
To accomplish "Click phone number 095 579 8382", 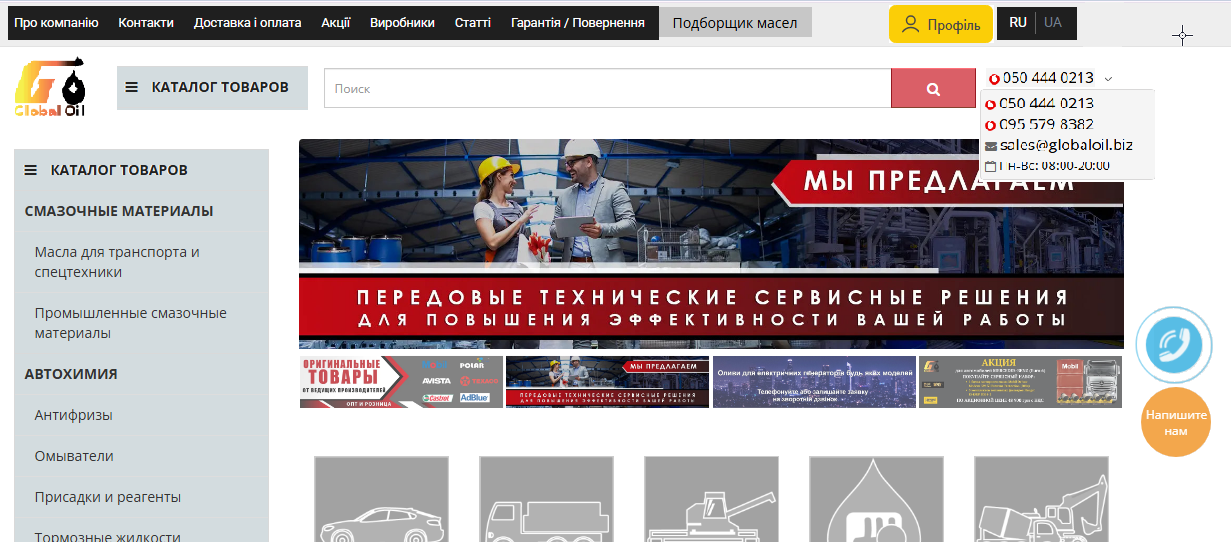I will [1047, 125].
